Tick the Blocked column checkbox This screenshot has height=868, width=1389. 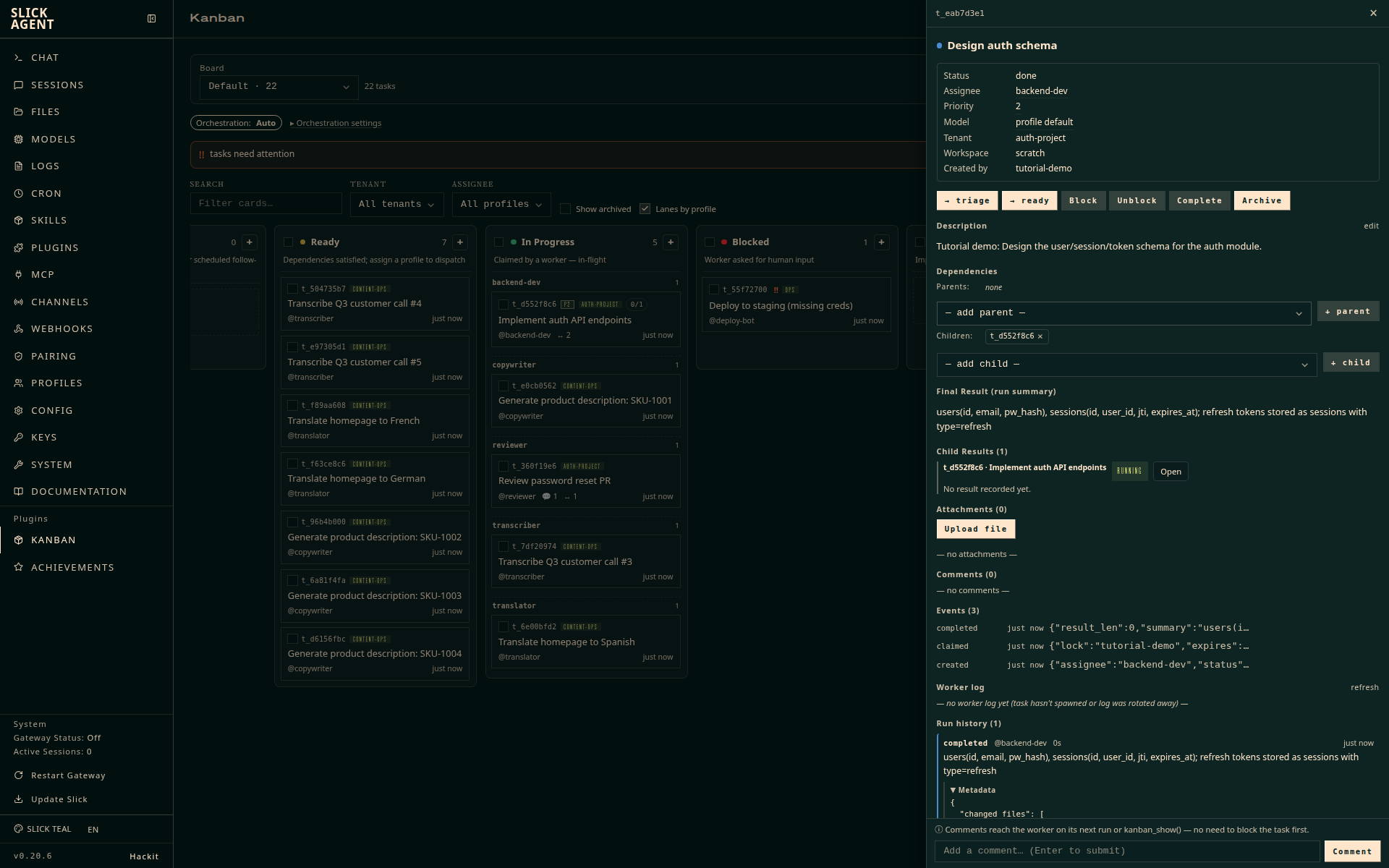[x=710, y=242]
